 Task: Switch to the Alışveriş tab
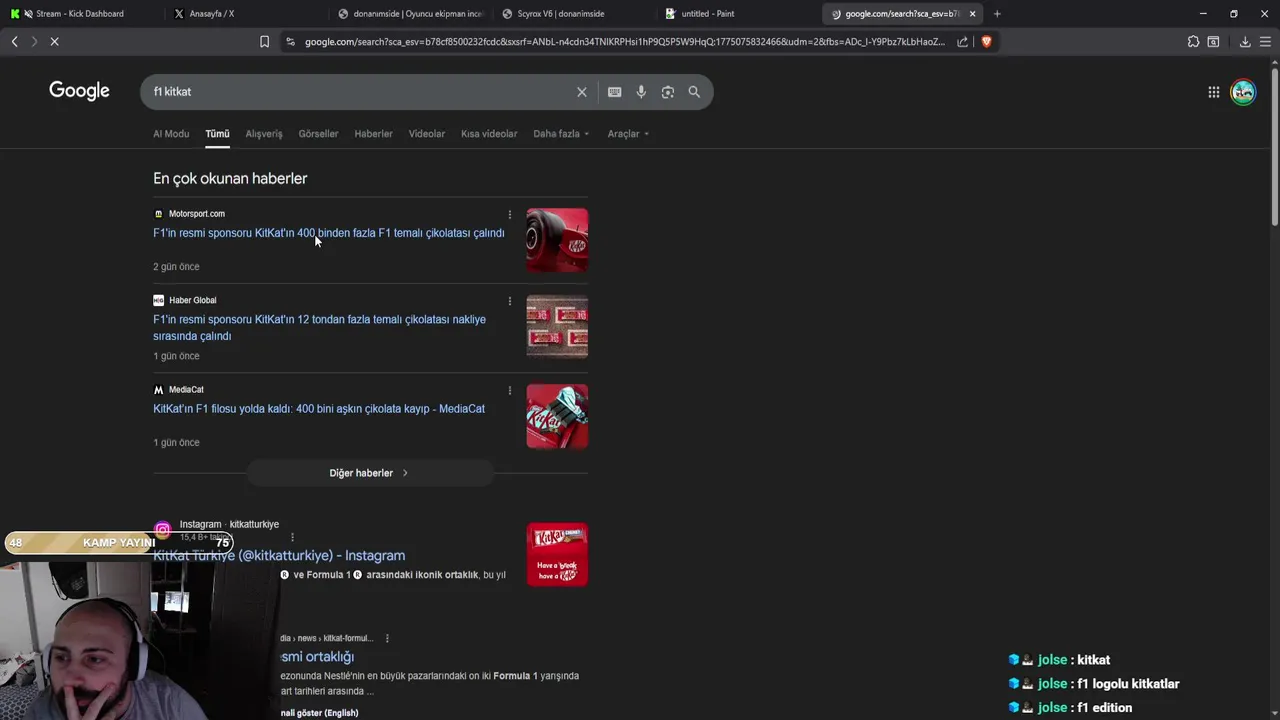click(x=264, y=134)
